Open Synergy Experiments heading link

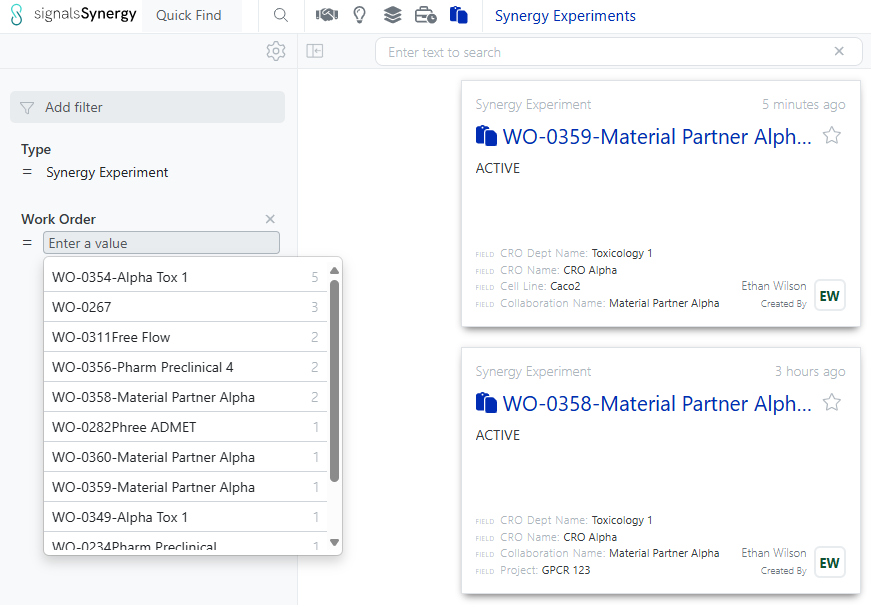click(x=565, y=16)
